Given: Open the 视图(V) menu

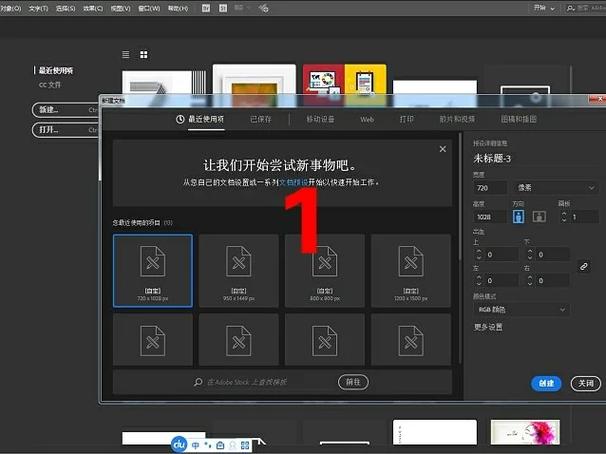Looking at the screenshot, I should (x=121, y=8).
